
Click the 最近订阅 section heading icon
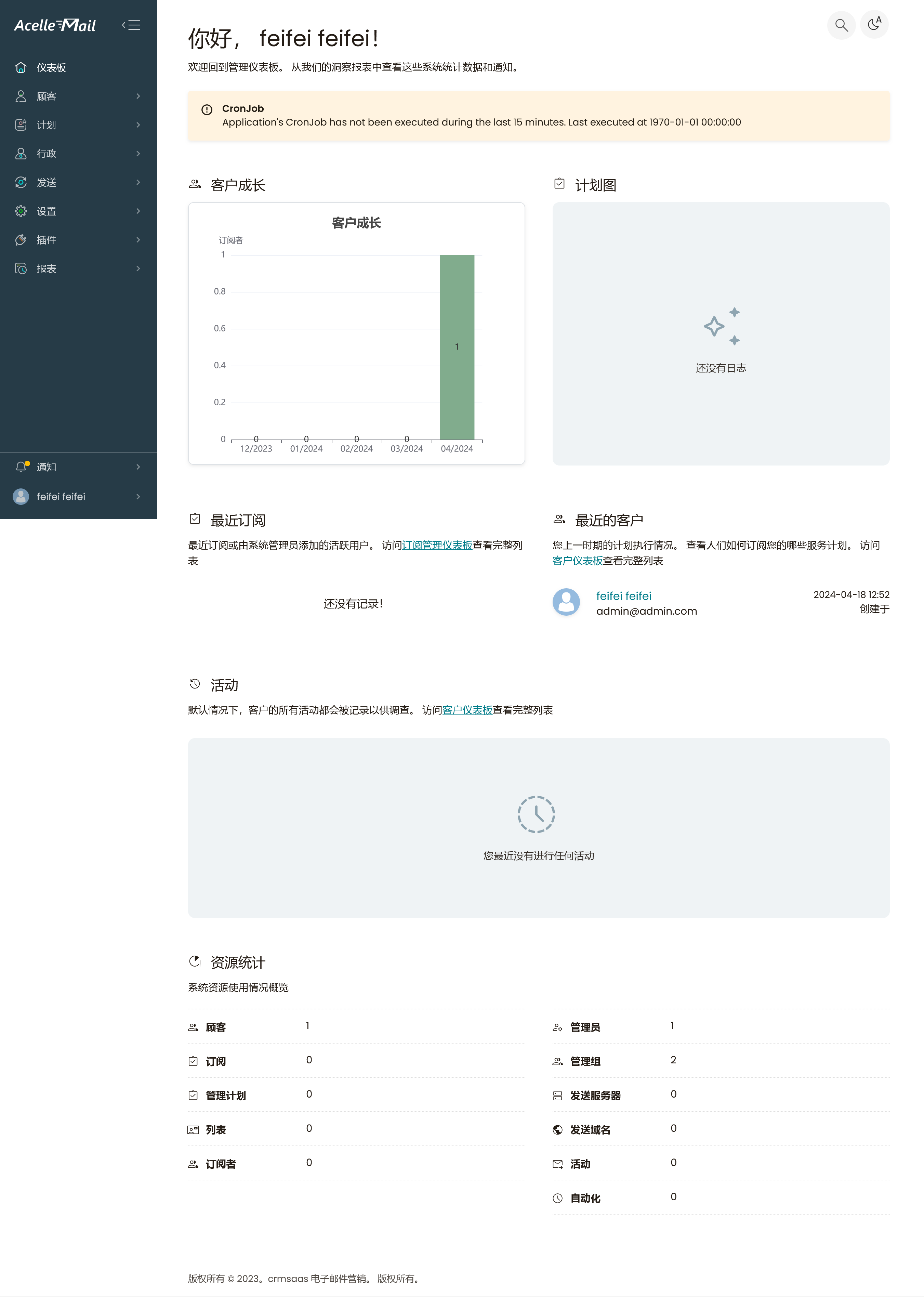195,519
